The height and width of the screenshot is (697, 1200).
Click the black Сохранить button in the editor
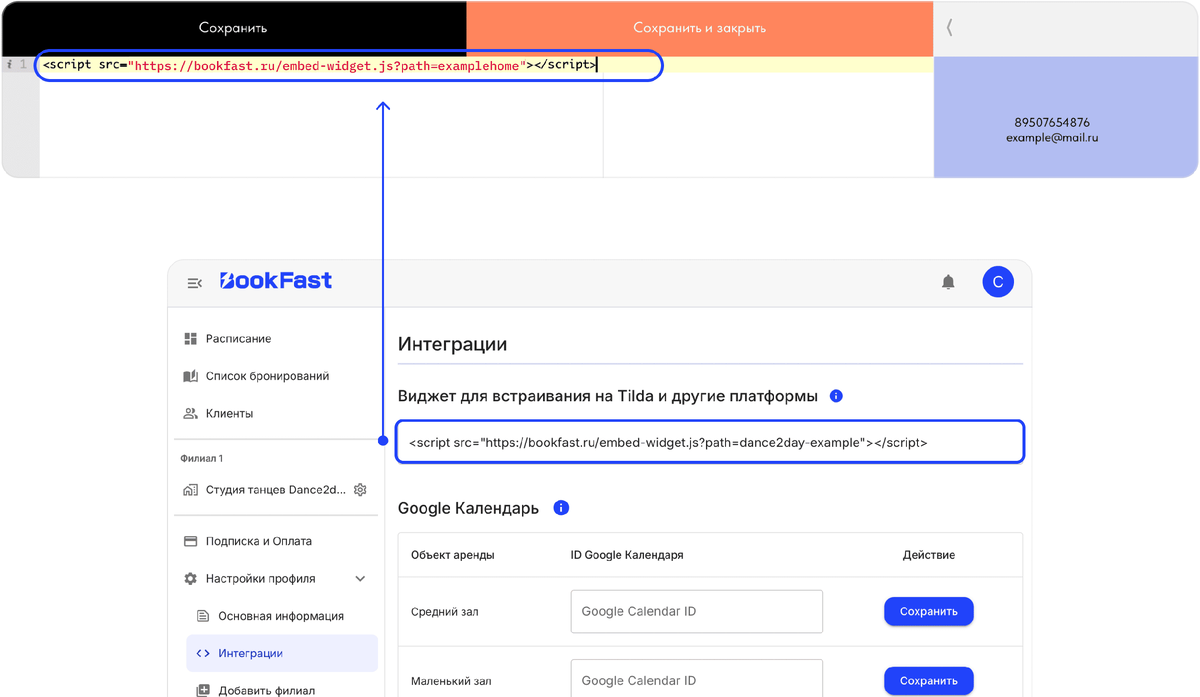(233, 28)
